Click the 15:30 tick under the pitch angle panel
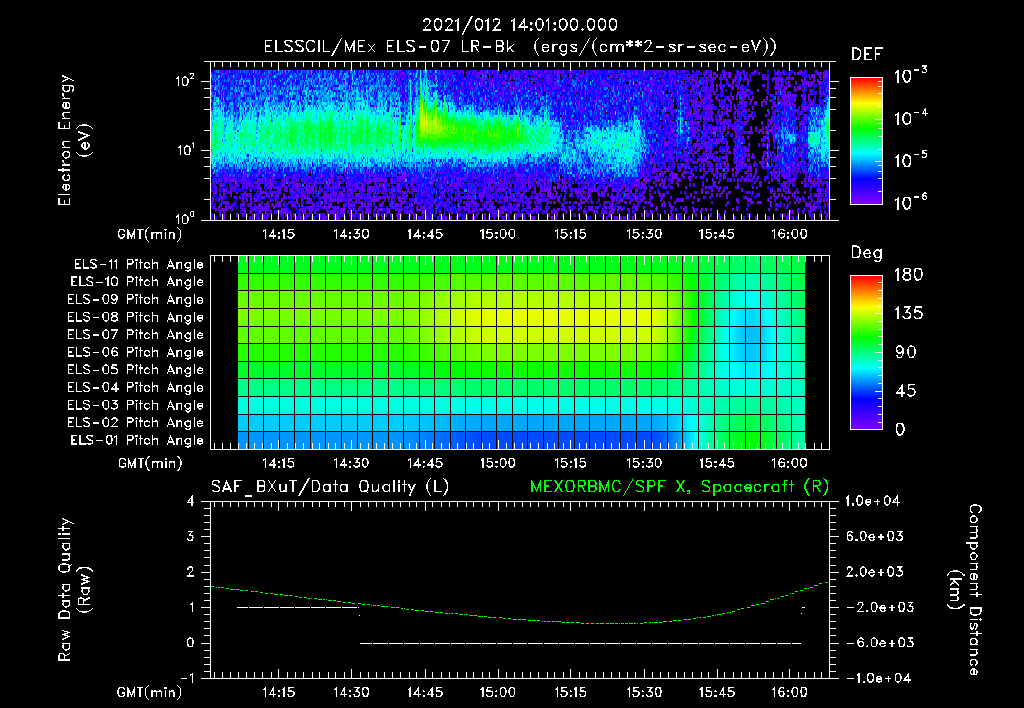Viewport: 1024px width, 708px height. point(644,463)
